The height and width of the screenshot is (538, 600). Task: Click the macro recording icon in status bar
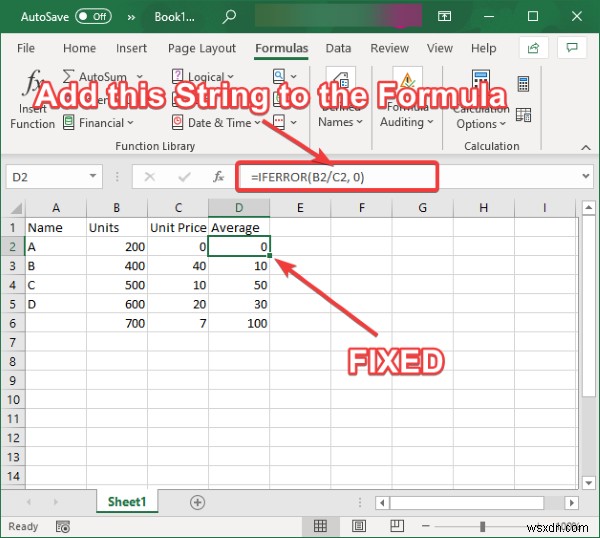point(63,527)
